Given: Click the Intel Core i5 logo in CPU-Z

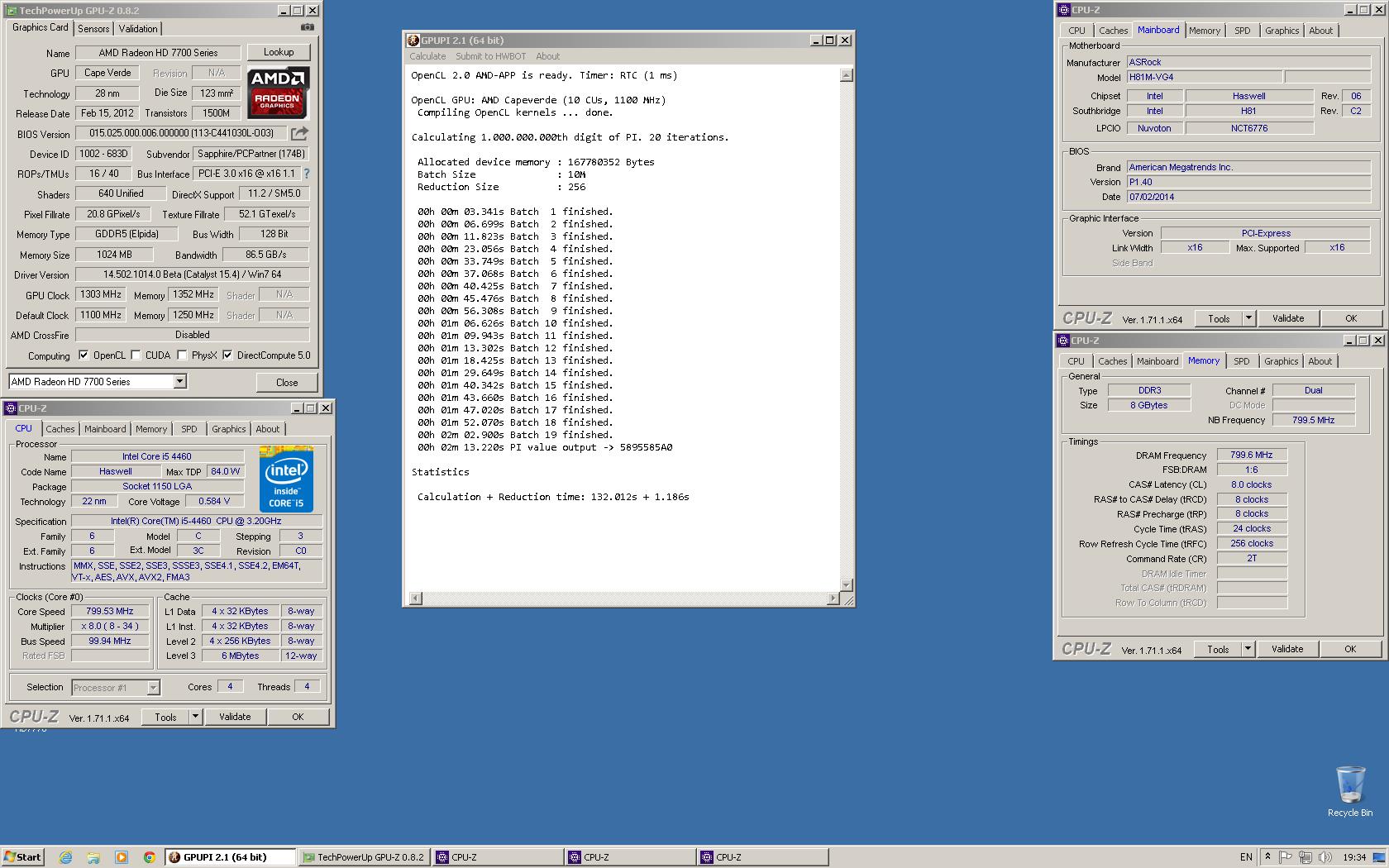Looking at the screenshot, I should [286, 479].
